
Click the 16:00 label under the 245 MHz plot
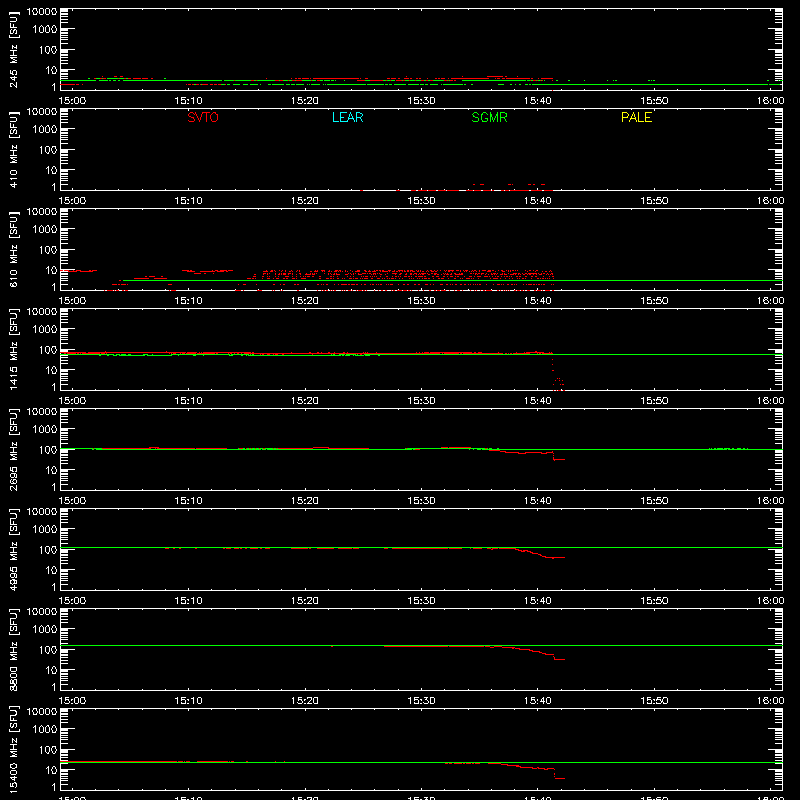(770, 101)
